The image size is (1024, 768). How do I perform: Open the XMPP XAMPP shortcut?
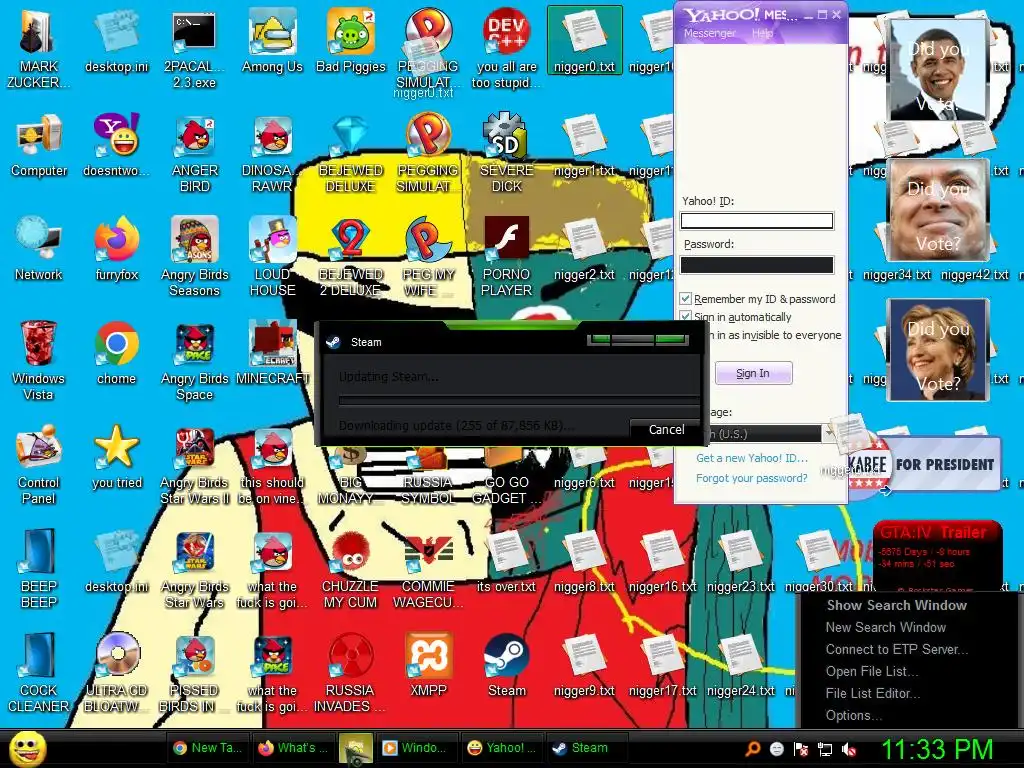pyautogui.click(x=428, y=666)
